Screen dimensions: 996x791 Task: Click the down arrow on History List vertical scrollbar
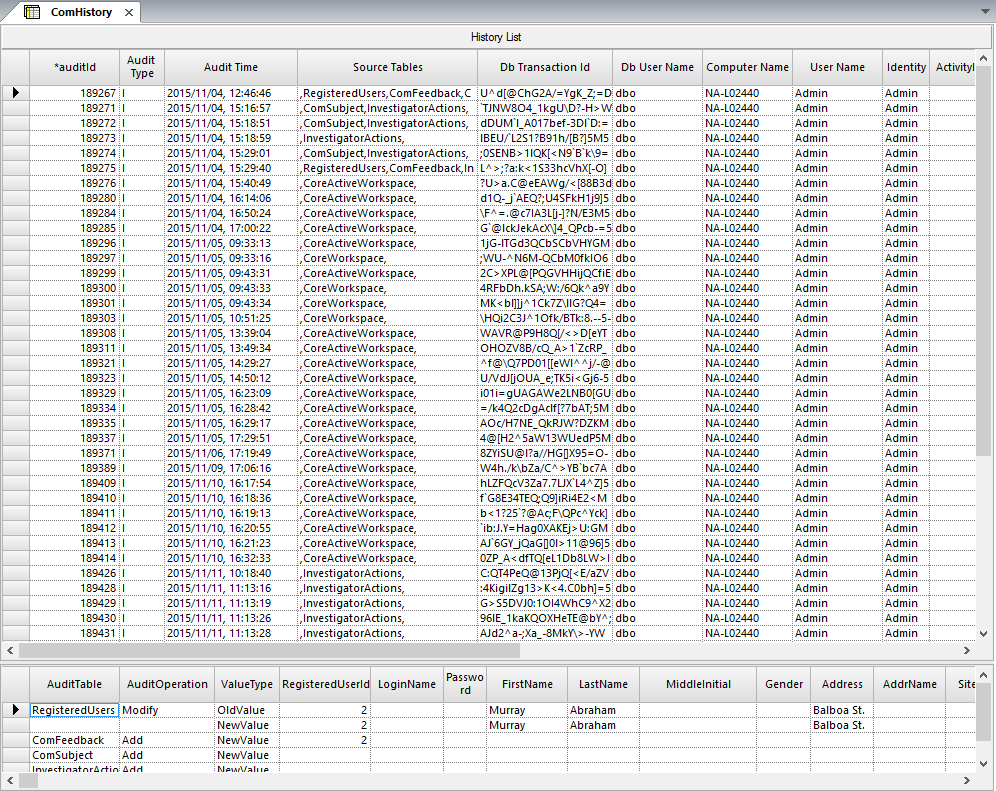(983, 632)
